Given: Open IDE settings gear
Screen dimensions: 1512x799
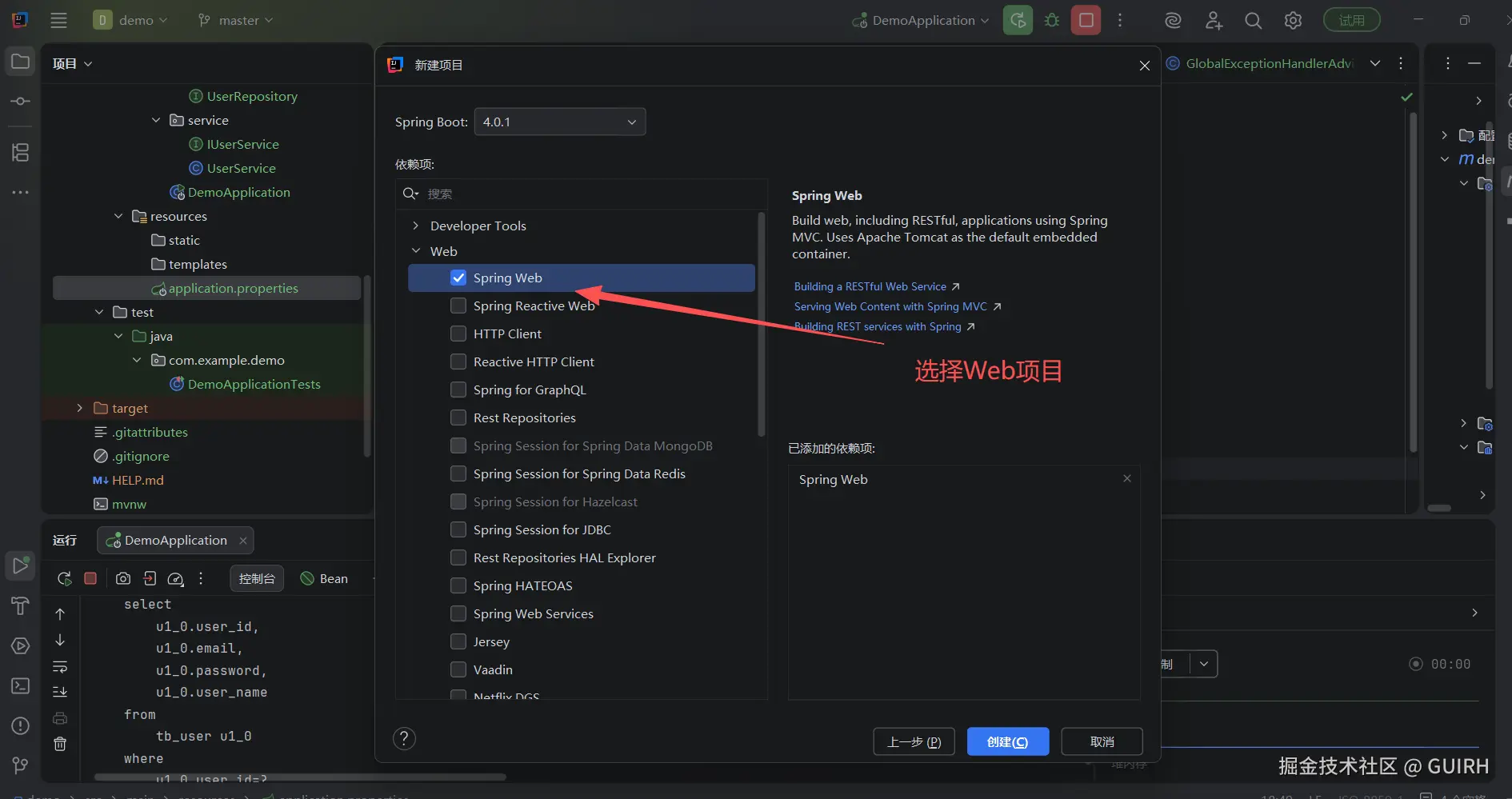Looking at the screenshot, I should tap(1294, 21).
